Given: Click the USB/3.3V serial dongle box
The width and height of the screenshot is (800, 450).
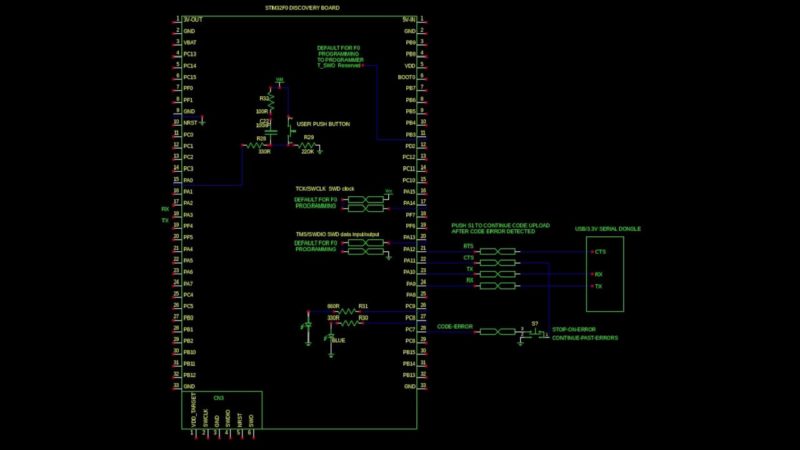Looking at the screenshot, I should pos(605,274).
